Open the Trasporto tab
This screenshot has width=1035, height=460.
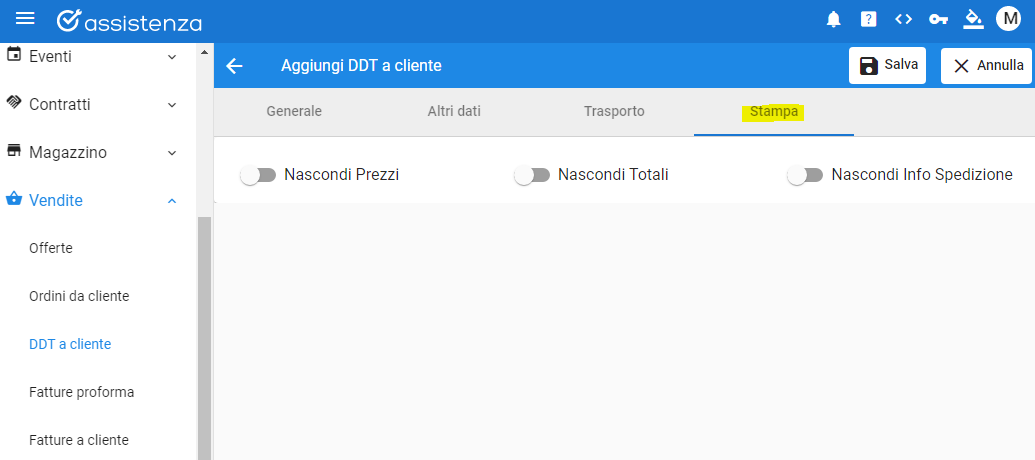pos(614,112)
